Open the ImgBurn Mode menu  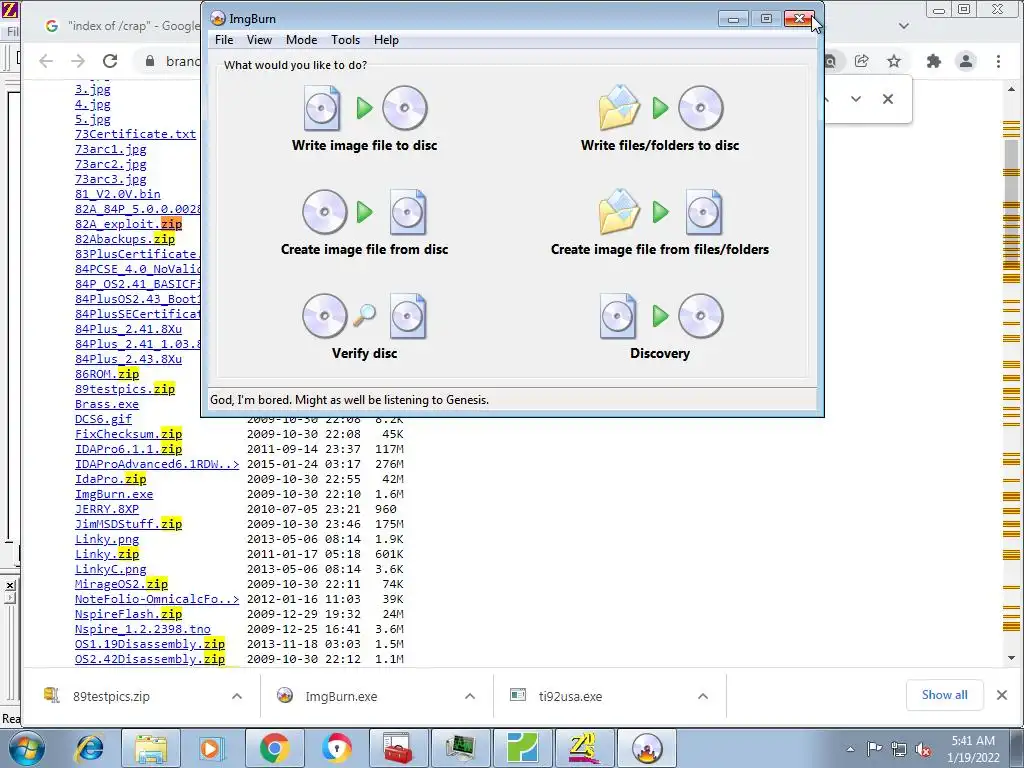pyautogui.click(x=301, y=40)
